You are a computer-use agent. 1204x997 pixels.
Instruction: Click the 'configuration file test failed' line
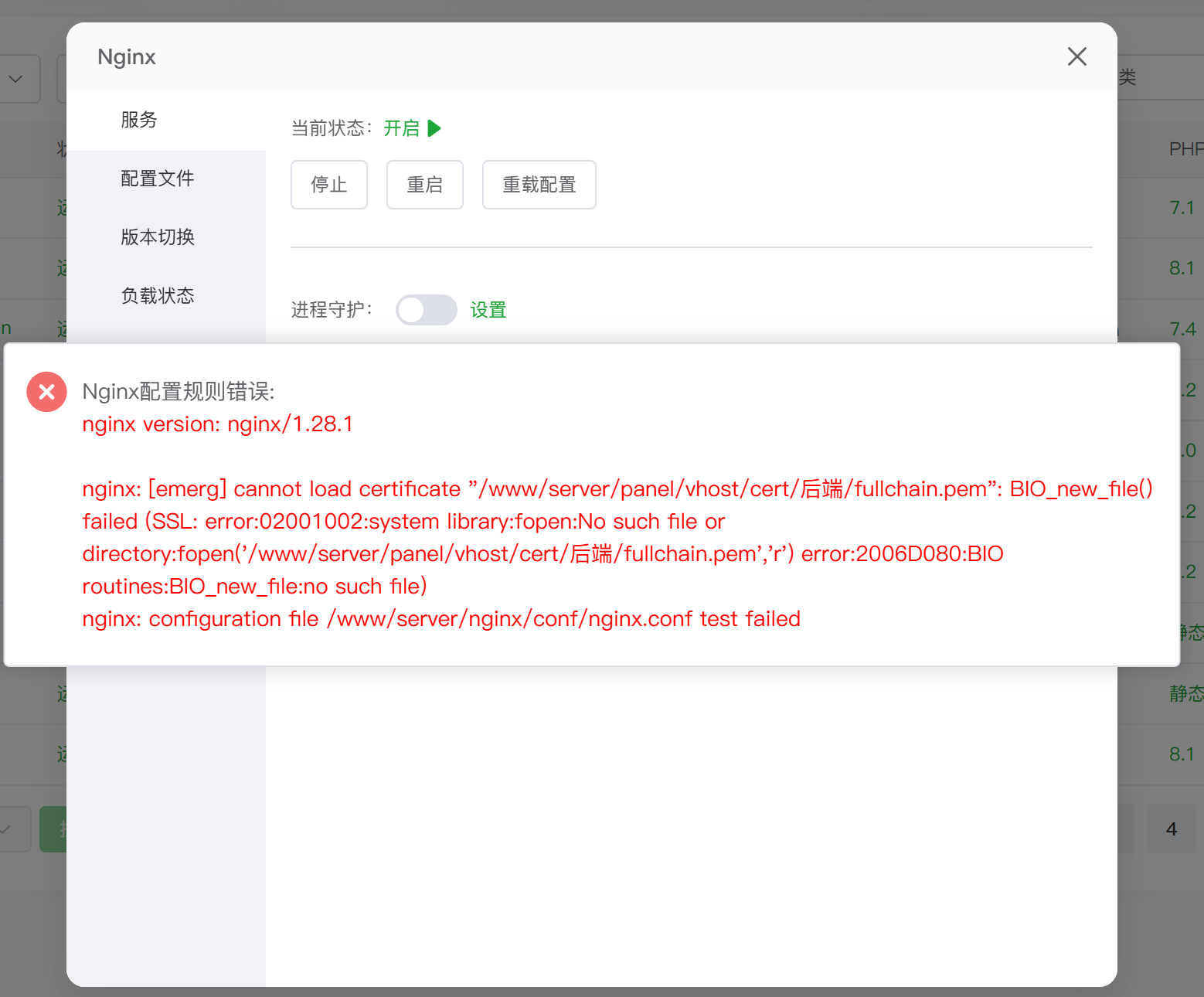(441, 619)
